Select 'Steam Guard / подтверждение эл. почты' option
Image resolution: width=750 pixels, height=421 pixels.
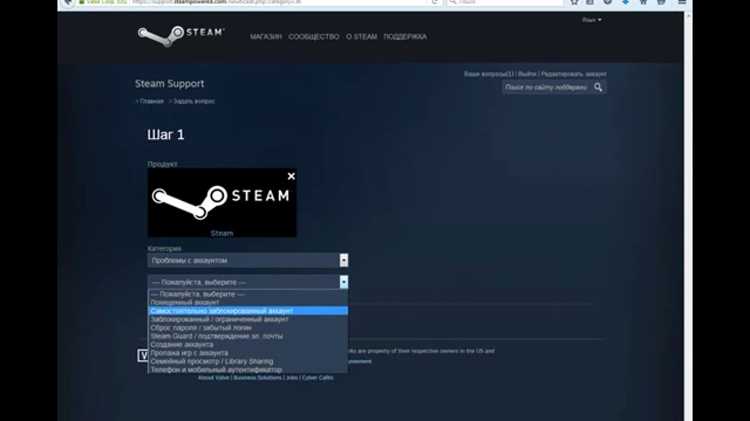click(248, 336)
